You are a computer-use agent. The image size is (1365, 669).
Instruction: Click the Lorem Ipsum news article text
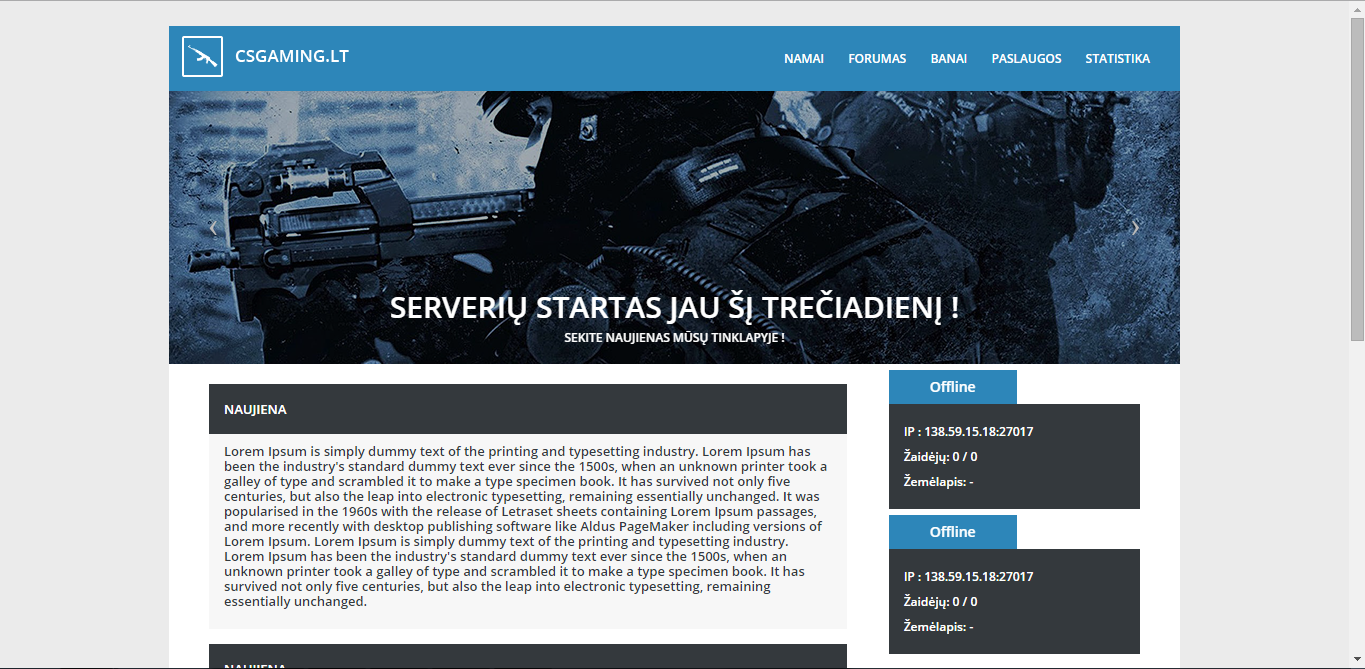526,526
